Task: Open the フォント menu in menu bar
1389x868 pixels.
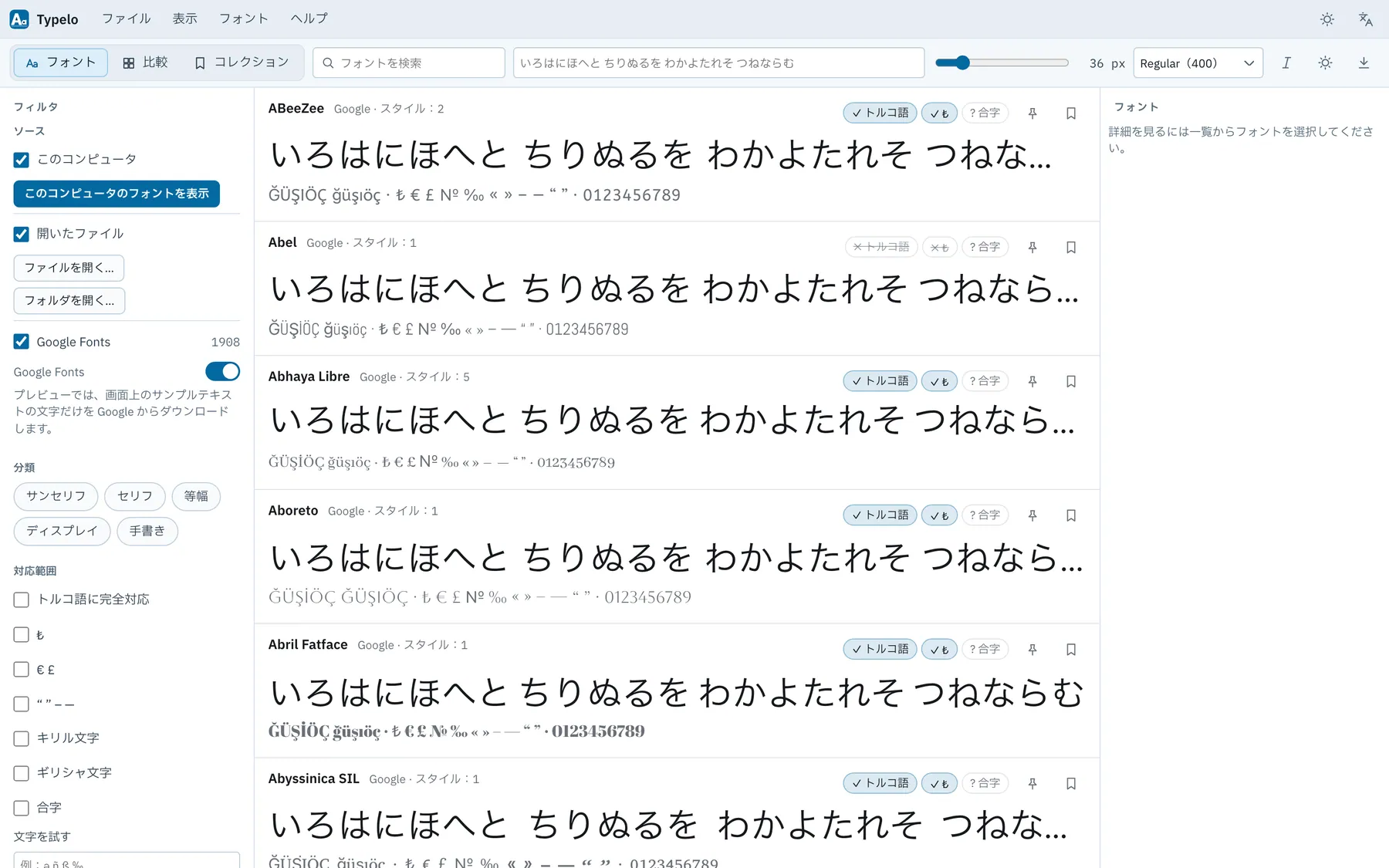Action: click(244, 19)
